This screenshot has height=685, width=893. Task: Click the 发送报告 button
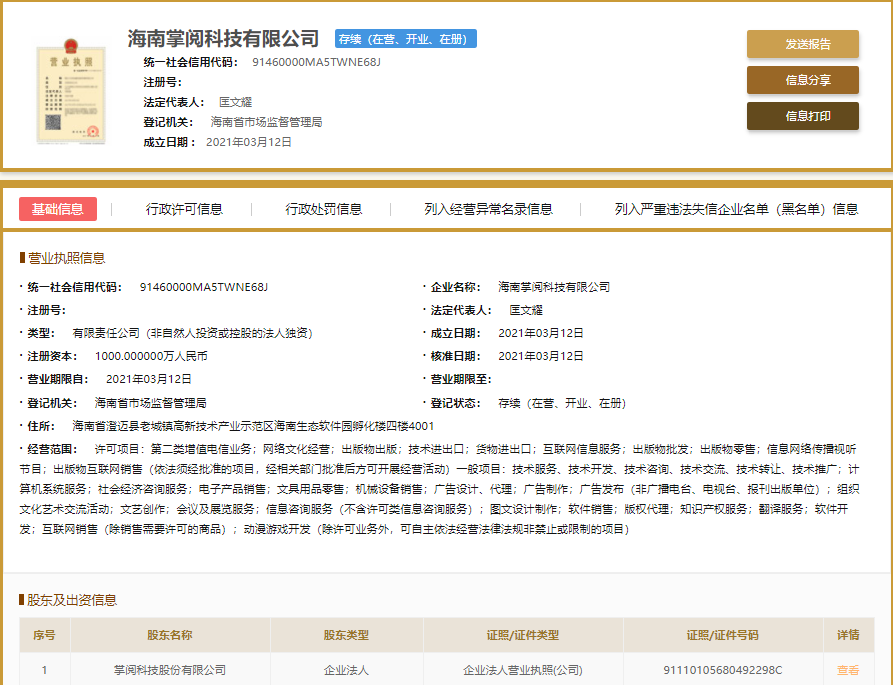click(802, 44)
